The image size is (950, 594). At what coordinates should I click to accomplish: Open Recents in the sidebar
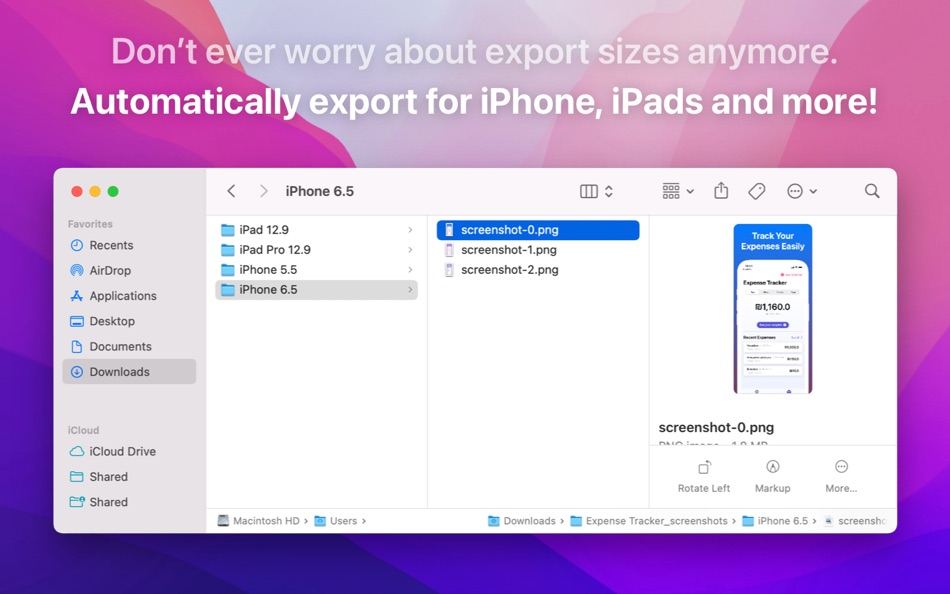[x=128, y=245]
